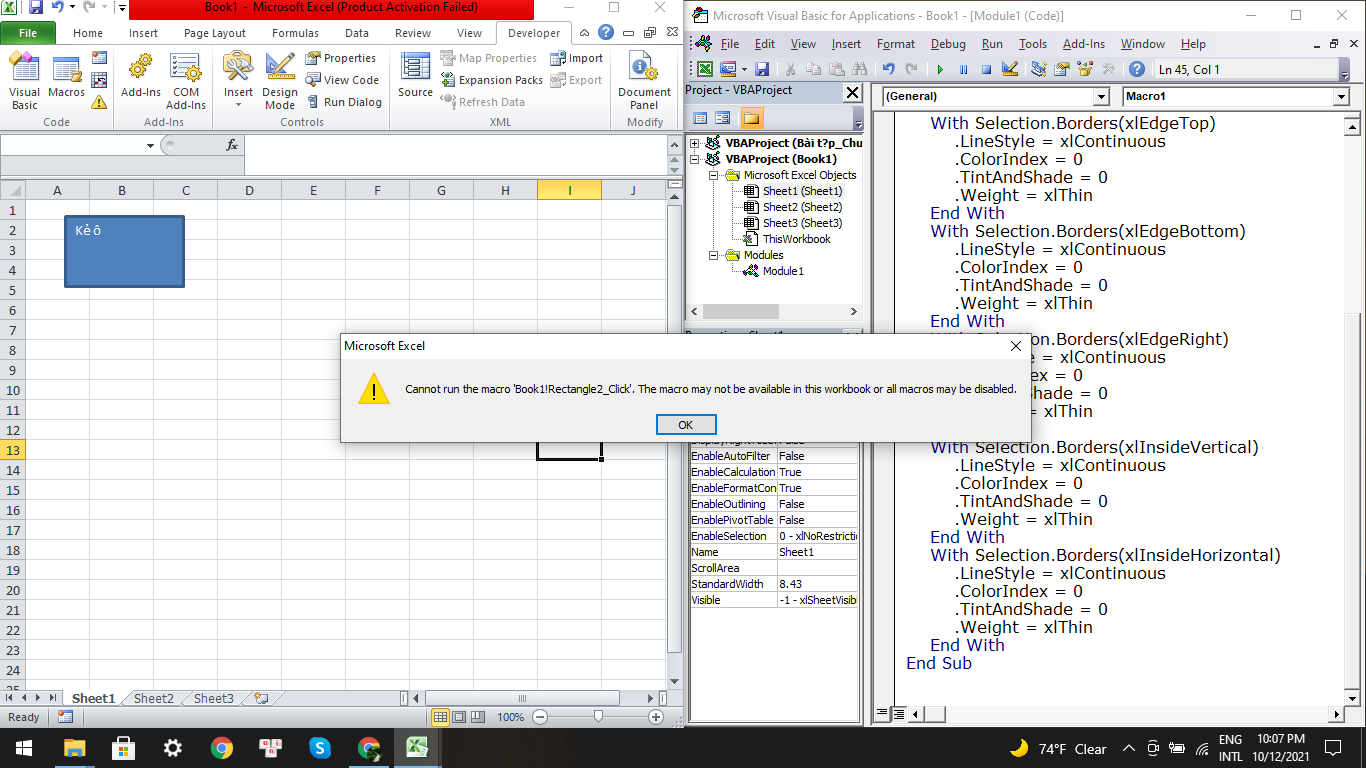This screenshot has width=1366, height=768.
Task: Open Customize Quick Access Toolbar dropdown
Action: point(122,8)
